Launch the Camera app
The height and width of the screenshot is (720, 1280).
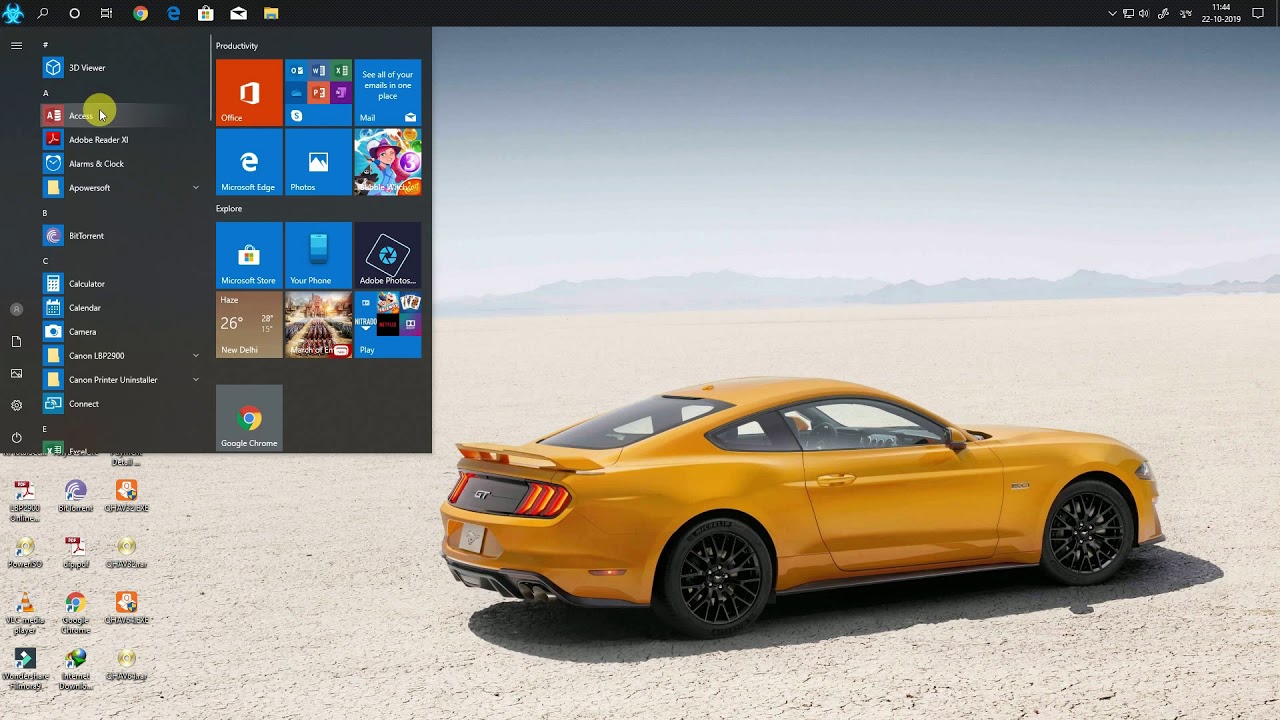(120, 332)
